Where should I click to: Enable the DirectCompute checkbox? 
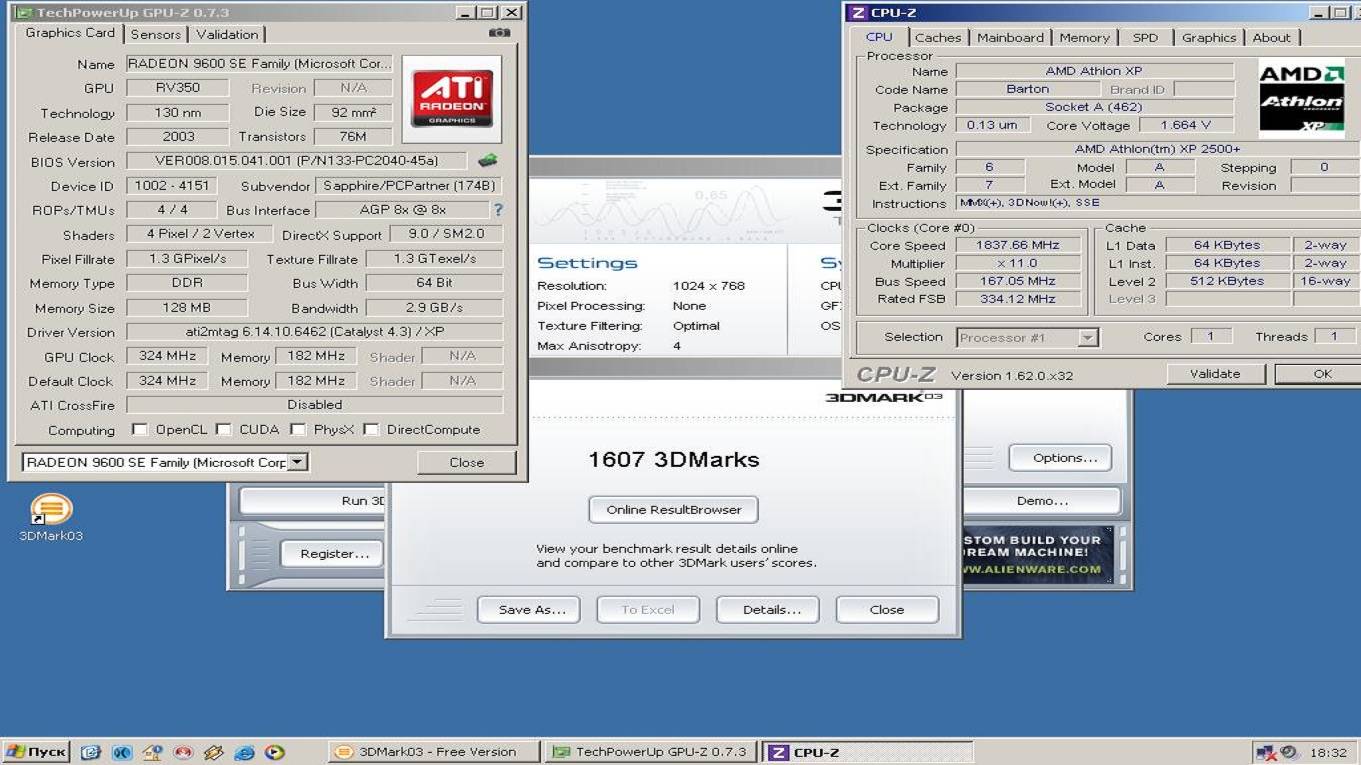[x=371, y=430]
